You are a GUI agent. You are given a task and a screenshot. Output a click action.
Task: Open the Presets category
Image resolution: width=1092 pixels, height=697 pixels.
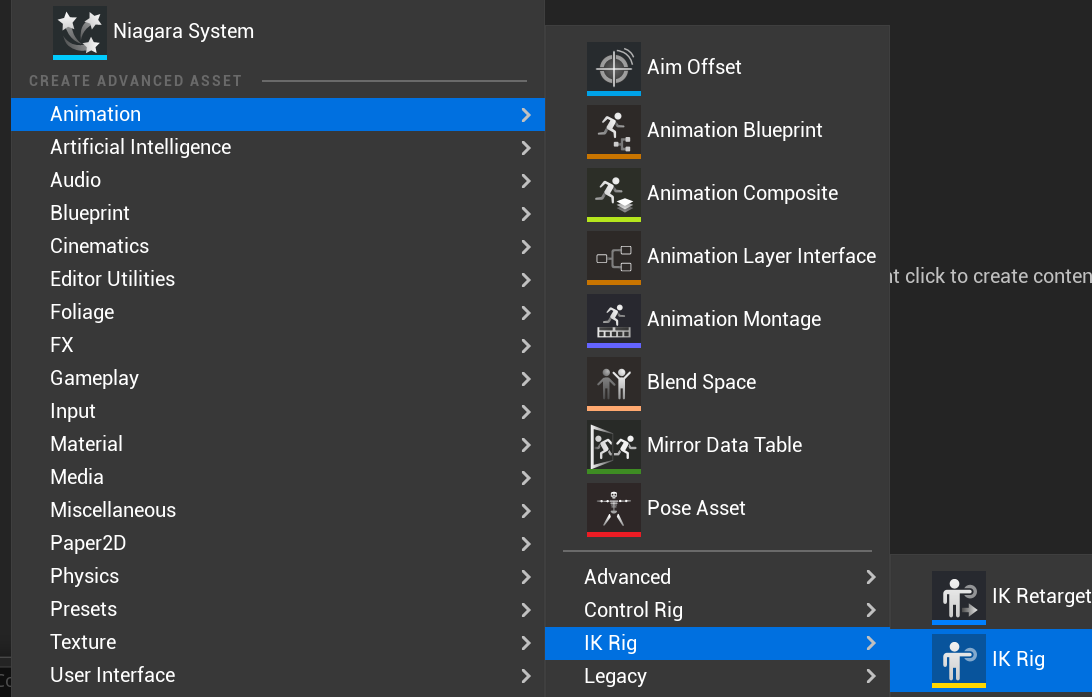tap(278, 609)
